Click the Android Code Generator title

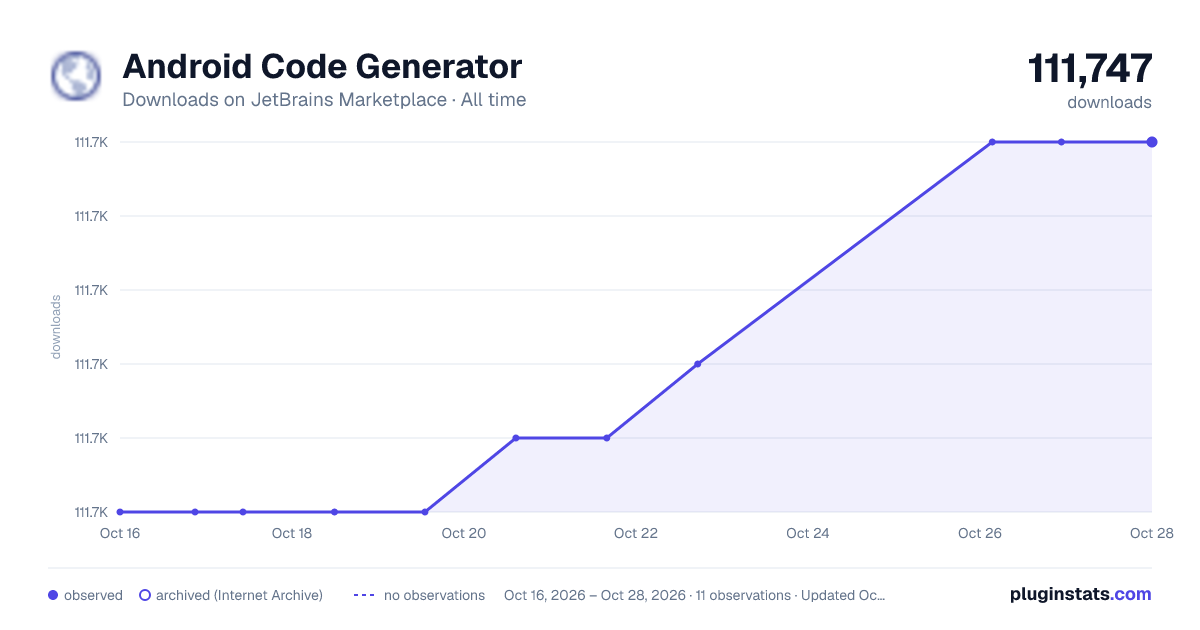click(322, 67)
